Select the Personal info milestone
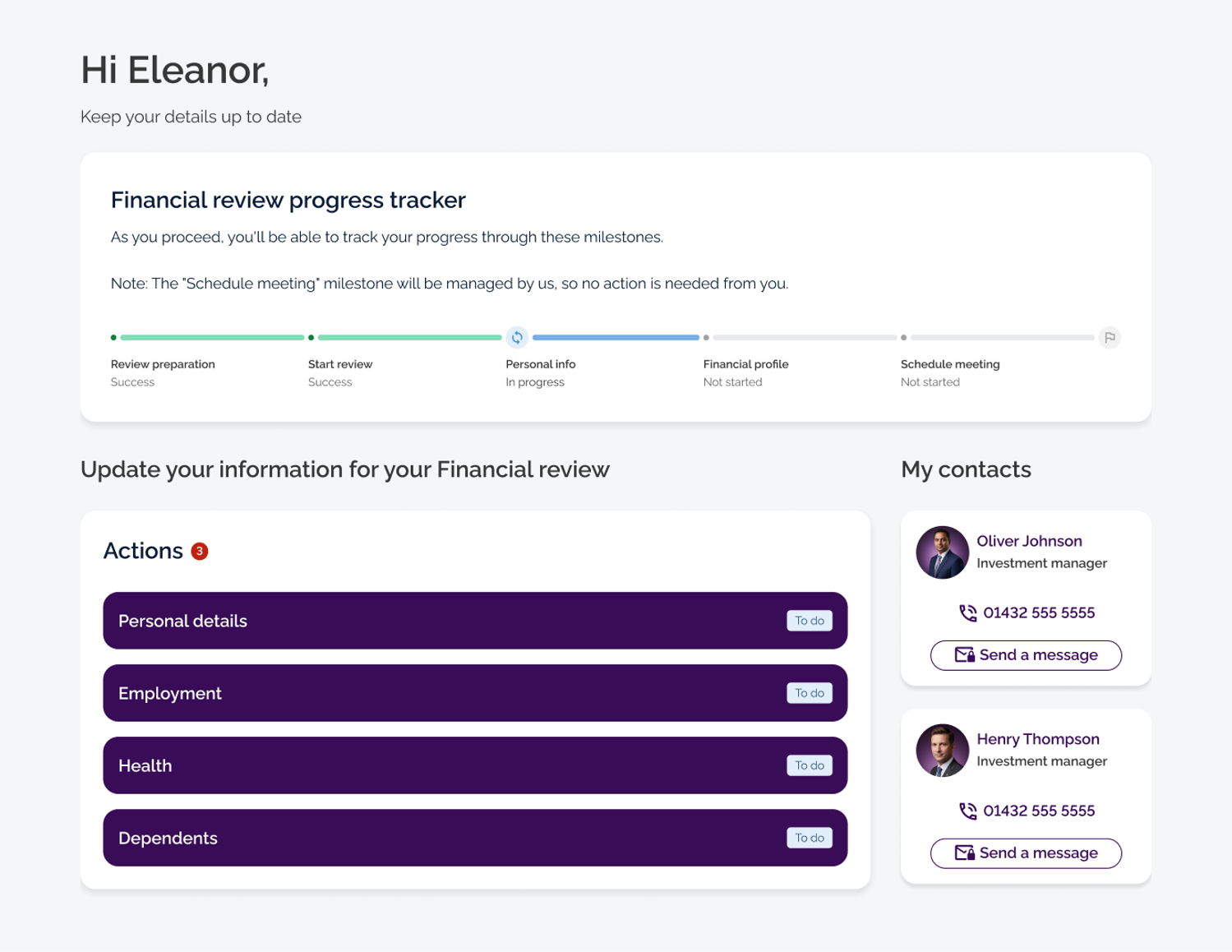Viewport: 1232px width, 952px height. (541, 364)
